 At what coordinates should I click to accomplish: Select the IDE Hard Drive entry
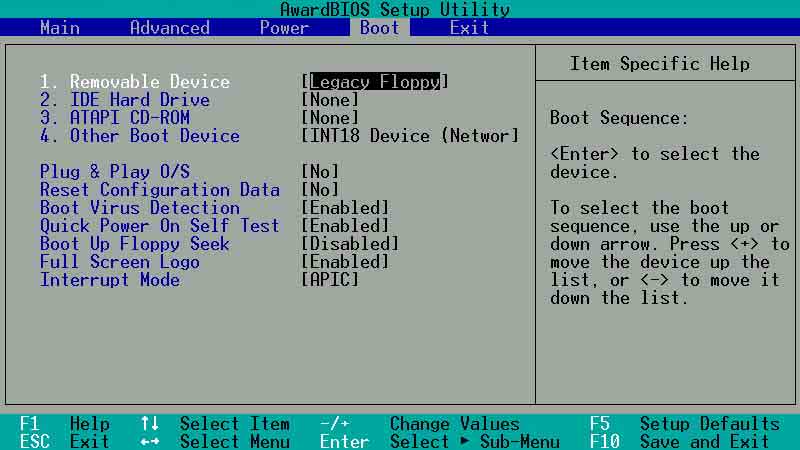point(125,100)
